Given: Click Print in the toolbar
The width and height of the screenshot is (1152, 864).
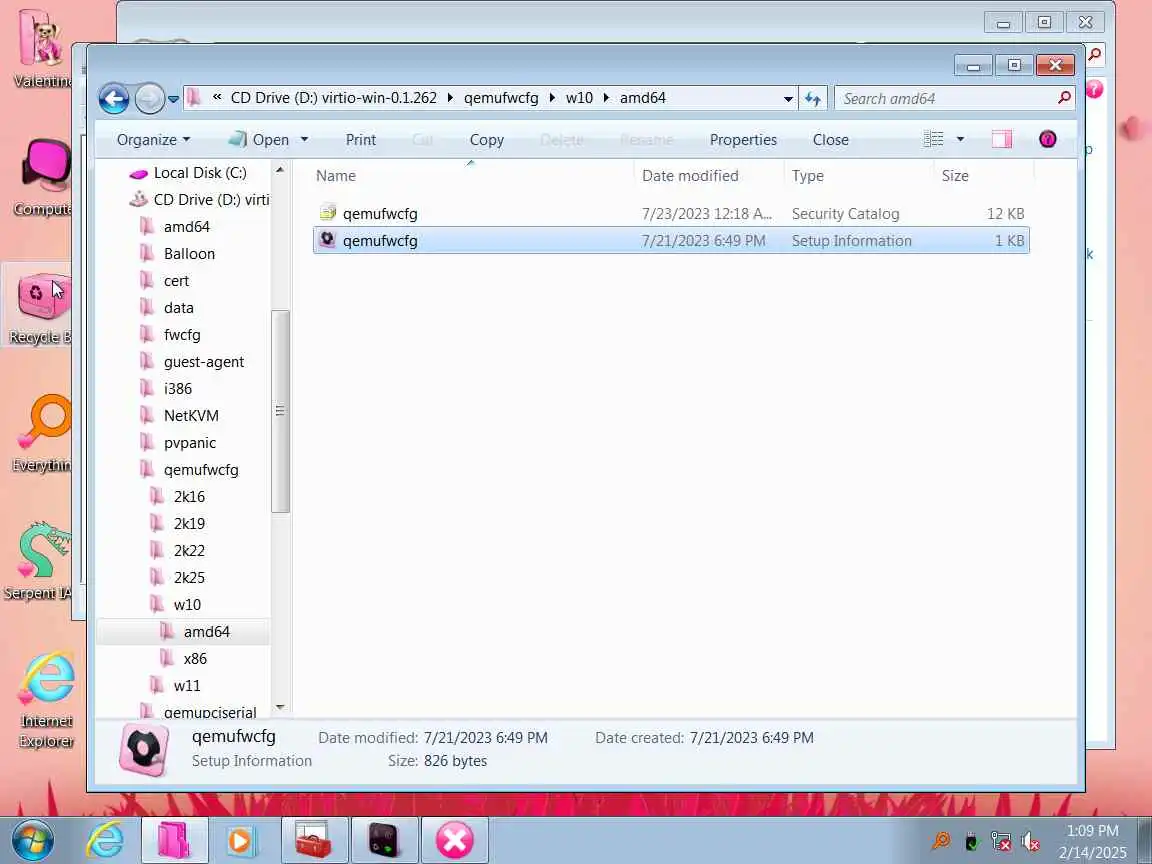Looking at the screenshot, I should point(361,140).
